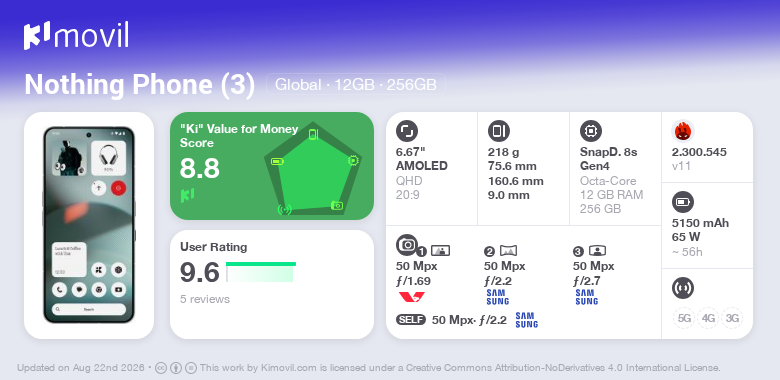Select the 4G network badge

[708, 318]
